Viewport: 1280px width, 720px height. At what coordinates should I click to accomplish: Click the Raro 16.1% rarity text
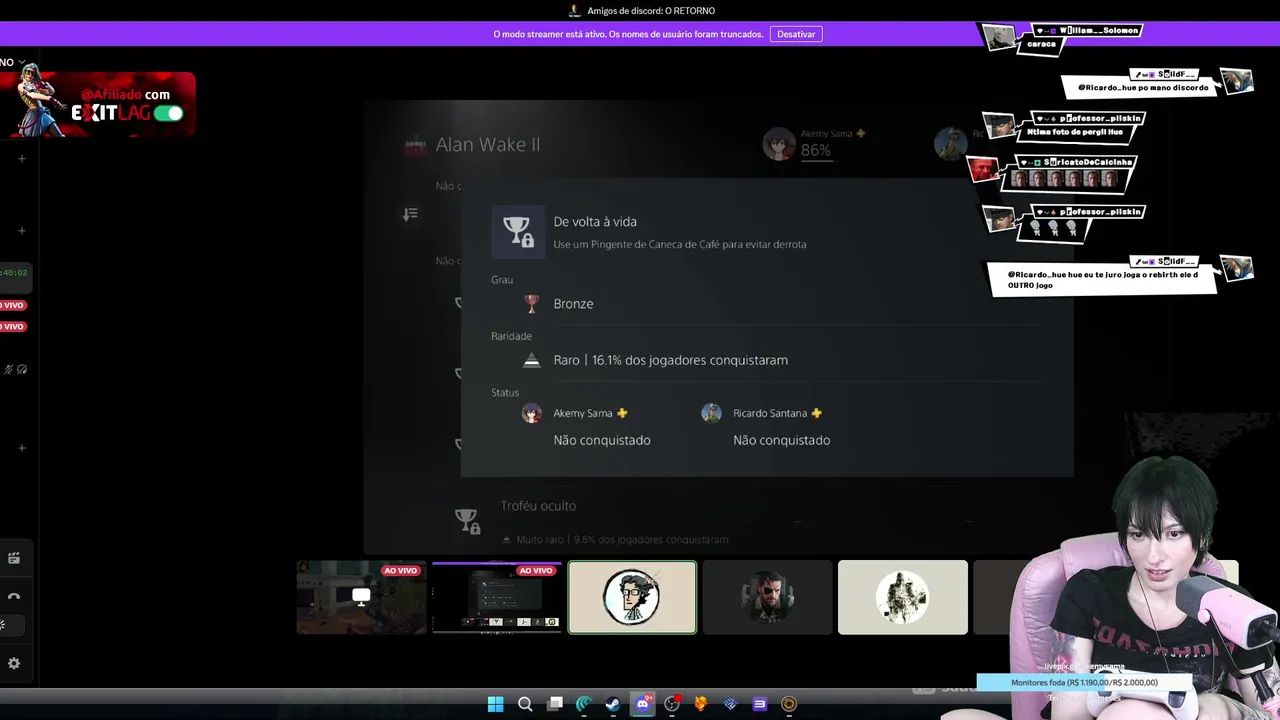click(671, 360)
